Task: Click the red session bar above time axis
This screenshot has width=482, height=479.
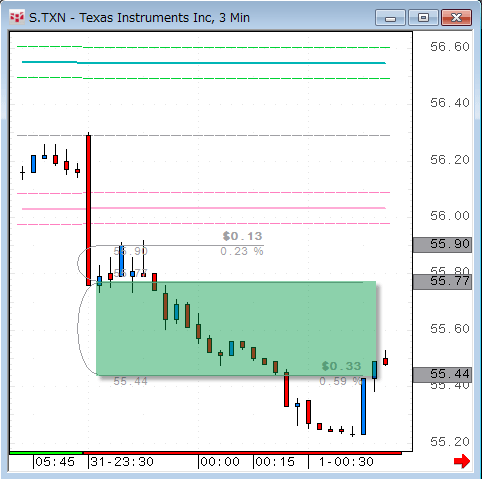Action: 242,453
